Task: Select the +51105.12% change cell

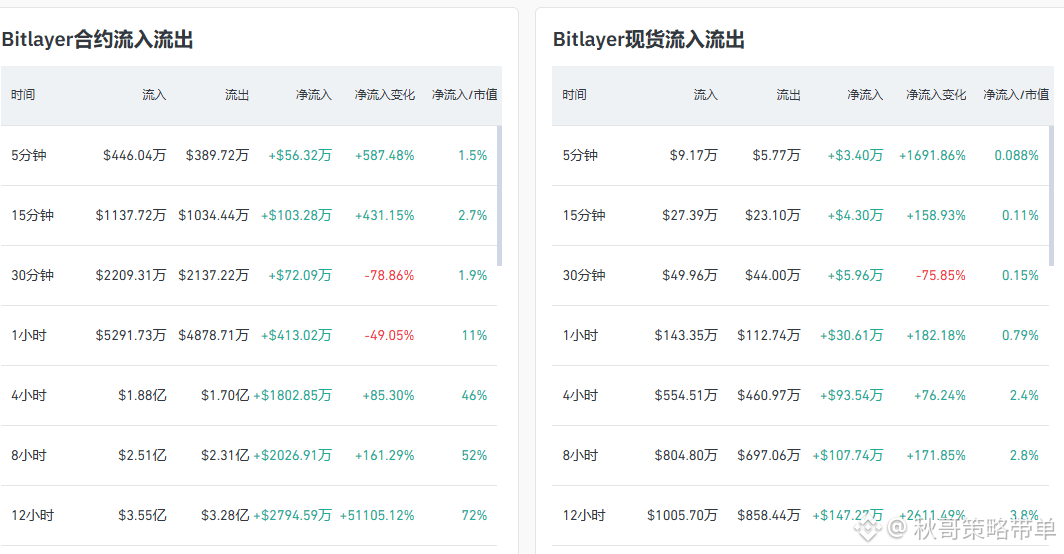Action: click(x=377, y=515)
